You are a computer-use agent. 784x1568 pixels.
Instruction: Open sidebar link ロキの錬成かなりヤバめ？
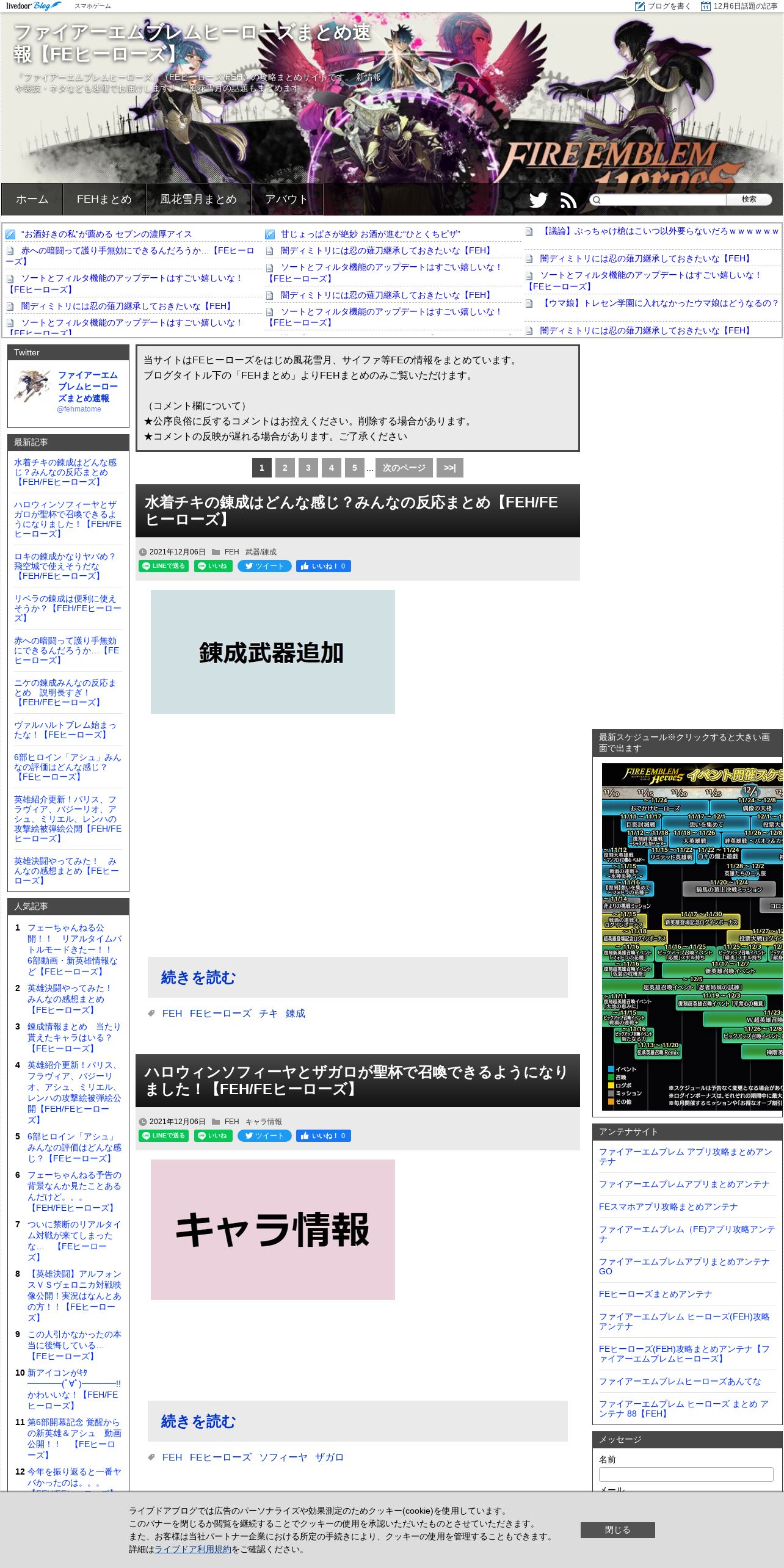point(65,566)
